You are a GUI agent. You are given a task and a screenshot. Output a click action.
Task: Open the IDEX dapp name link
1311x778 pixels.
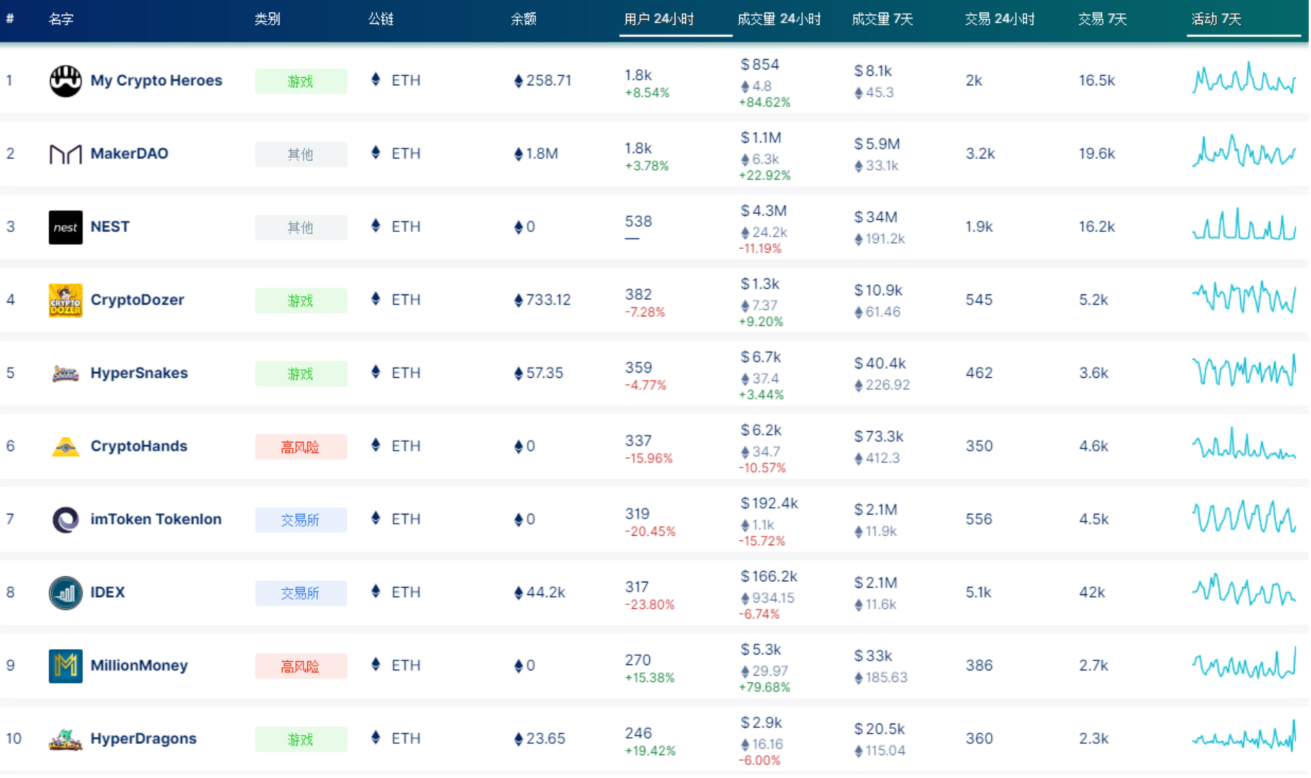108,592
